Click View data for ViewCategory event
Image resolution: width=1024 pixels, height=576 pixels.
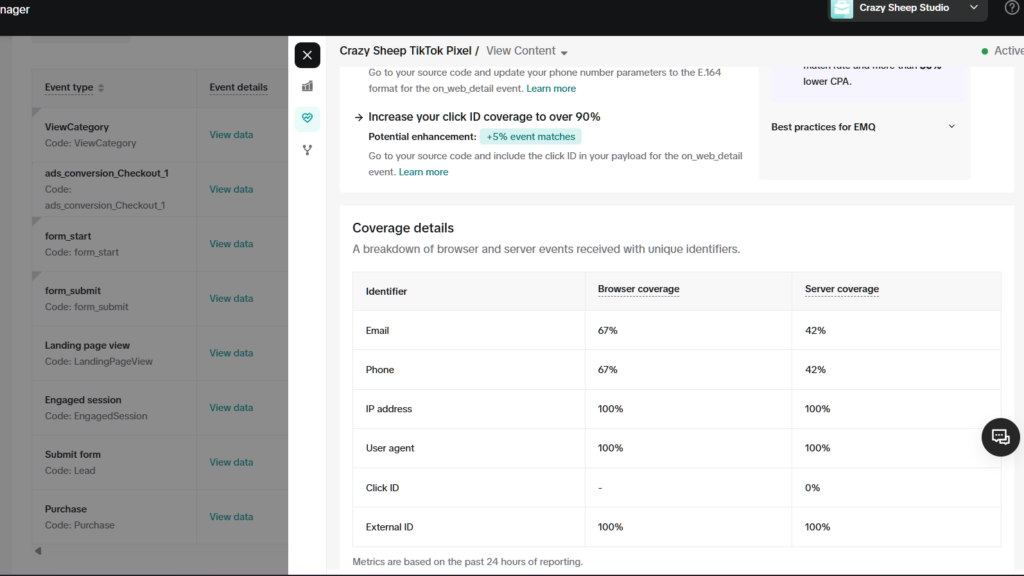231,135
